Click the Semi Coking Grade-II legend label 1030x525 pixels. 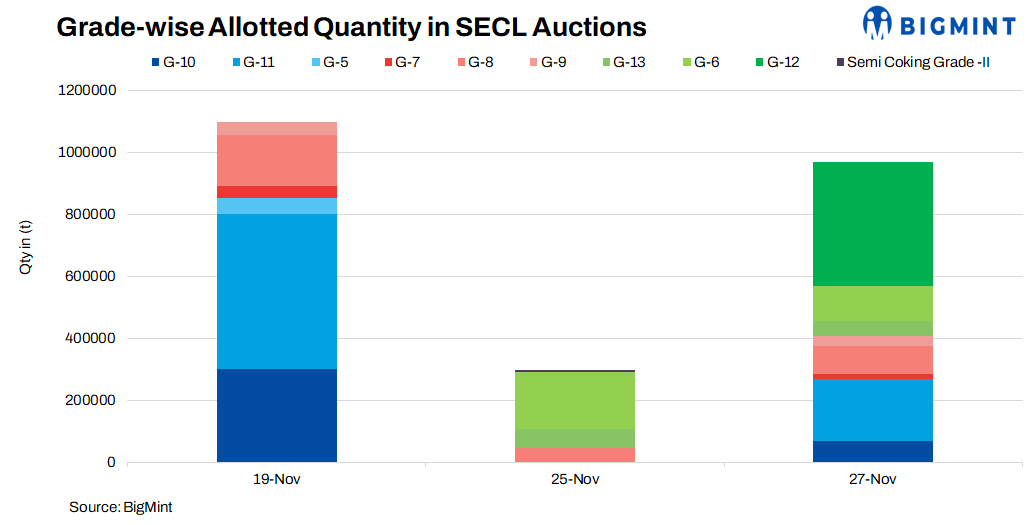[918, 63]
